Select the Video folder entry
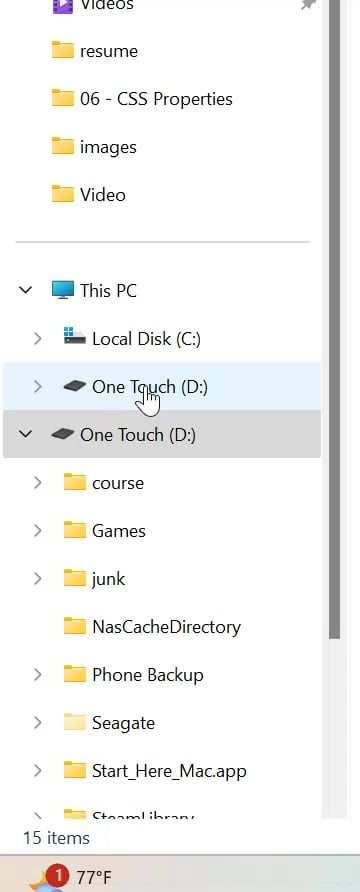 162,195
